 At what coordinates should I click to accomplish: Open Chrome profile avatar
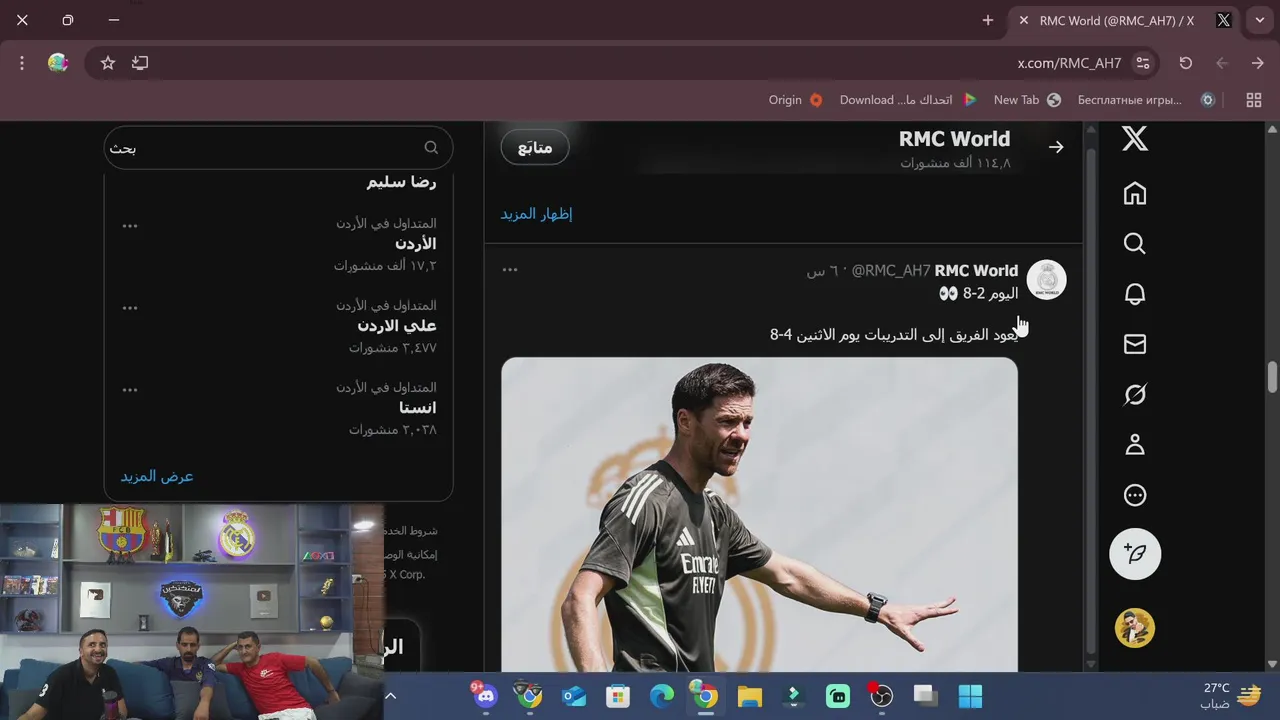(58, 63)
